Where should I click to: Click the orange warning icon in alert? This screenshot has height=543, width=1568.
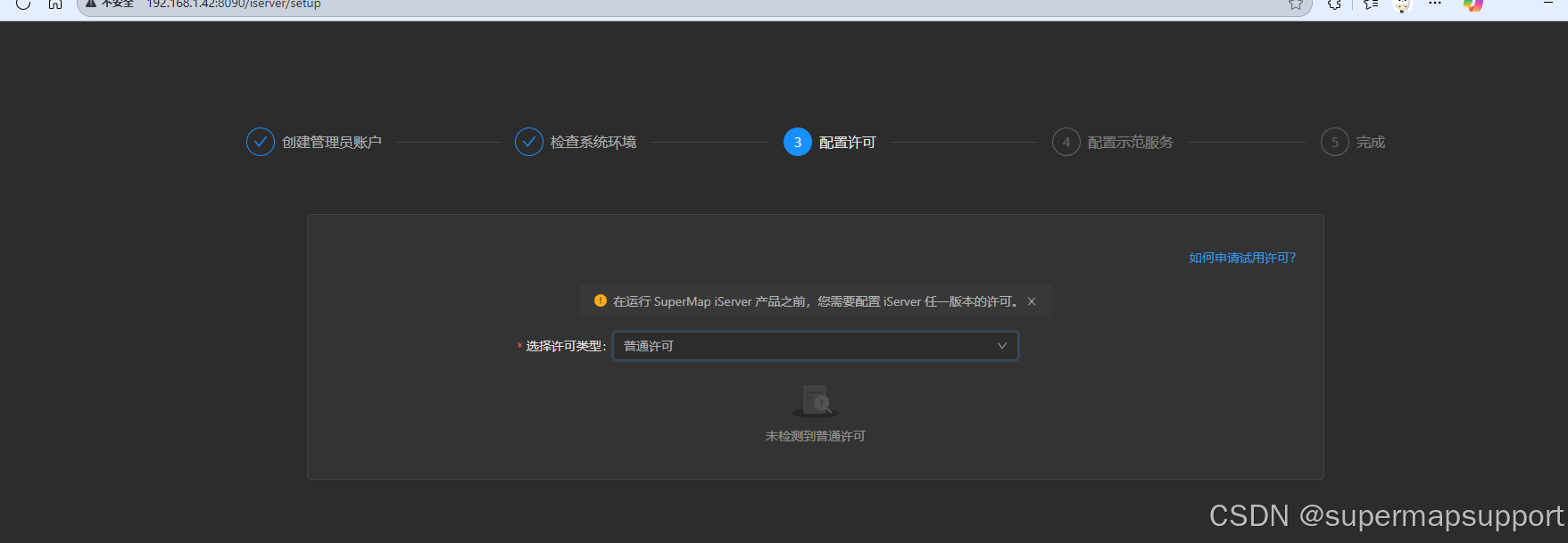tap(601, 301)
